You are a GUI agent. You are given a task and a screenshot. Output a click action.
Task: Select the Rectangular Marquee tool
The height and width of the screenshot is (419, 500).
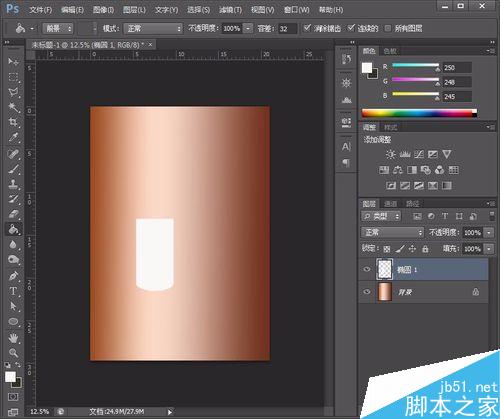pyautogui.click(x=13, y=77)
